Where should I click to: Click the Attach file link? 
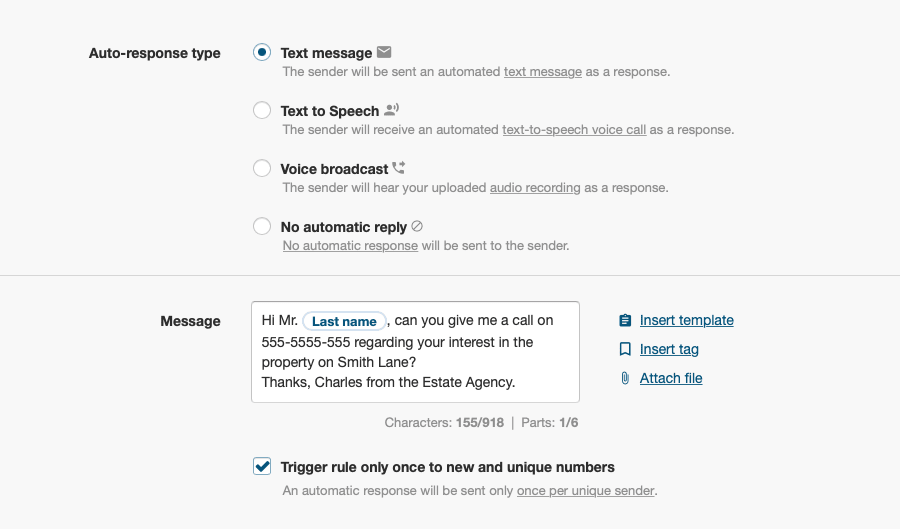671,379
